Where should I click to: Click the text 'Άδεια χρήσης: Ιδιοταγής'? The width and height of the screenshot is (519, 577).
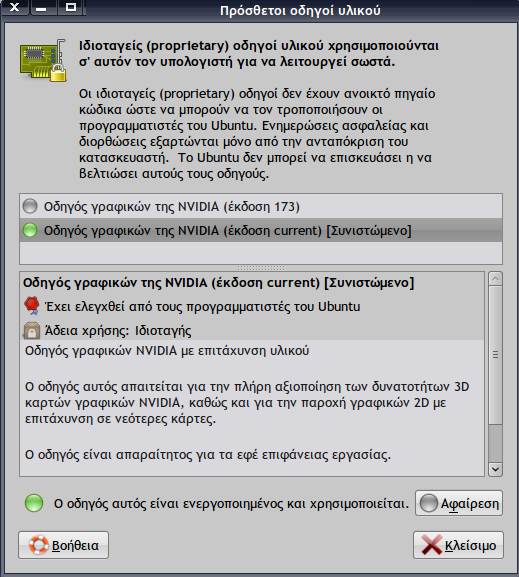[118, 331]
